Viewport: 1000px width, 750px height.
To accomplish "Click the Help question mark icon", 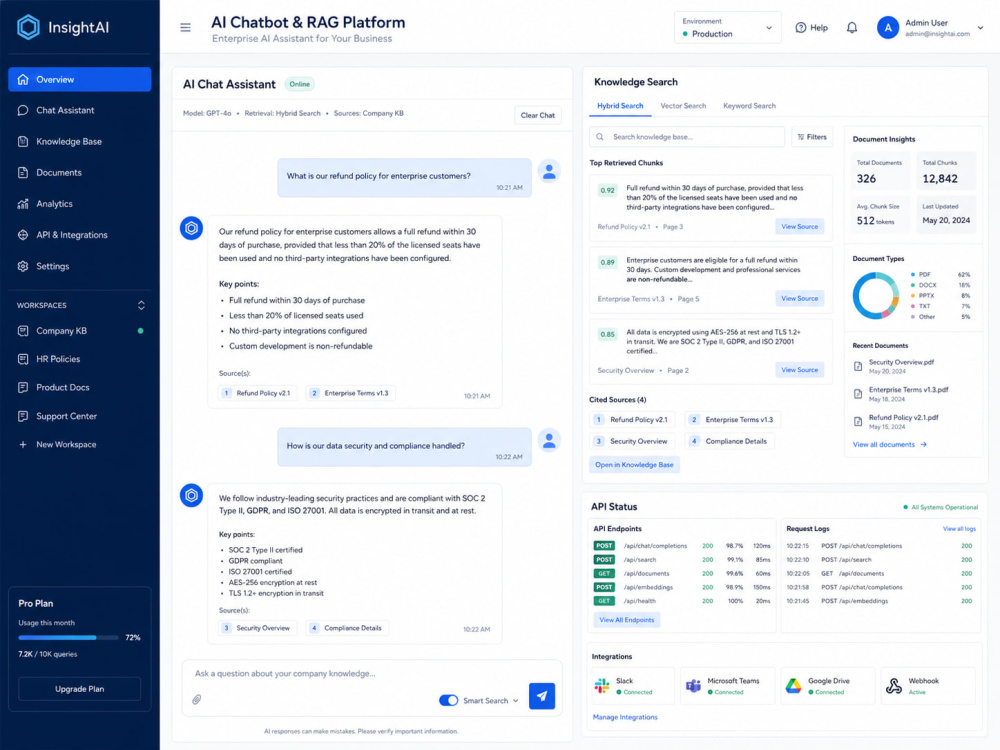I will pos(800,27).
